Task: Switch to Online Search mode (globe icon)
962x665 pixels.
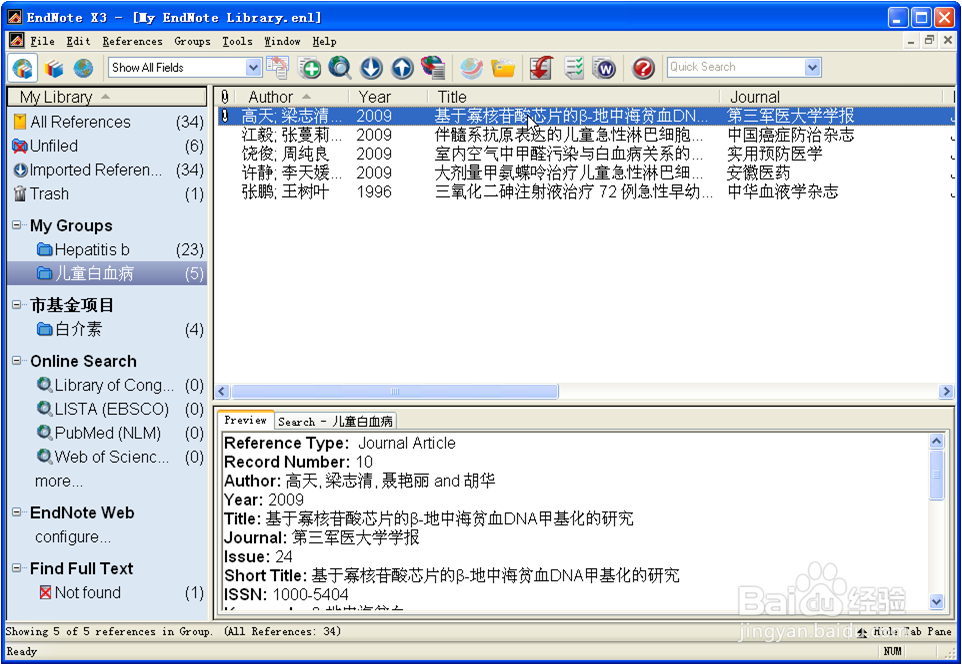Action: [83, 67]
